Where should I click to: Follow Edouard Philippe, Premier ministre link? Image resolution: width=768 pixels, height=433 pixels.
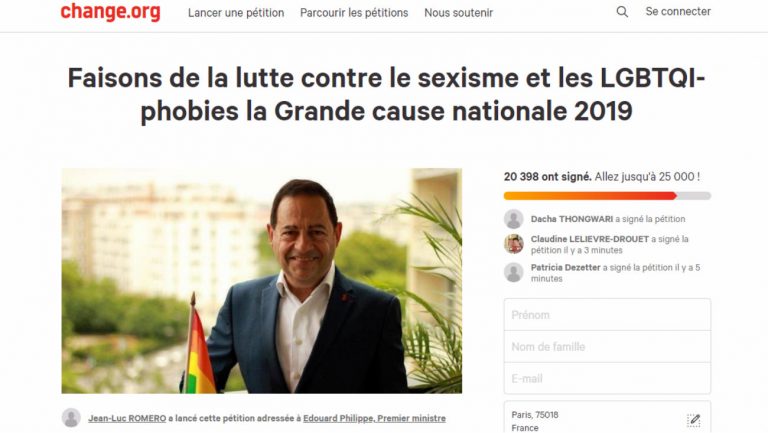click(x=374, y=418)
